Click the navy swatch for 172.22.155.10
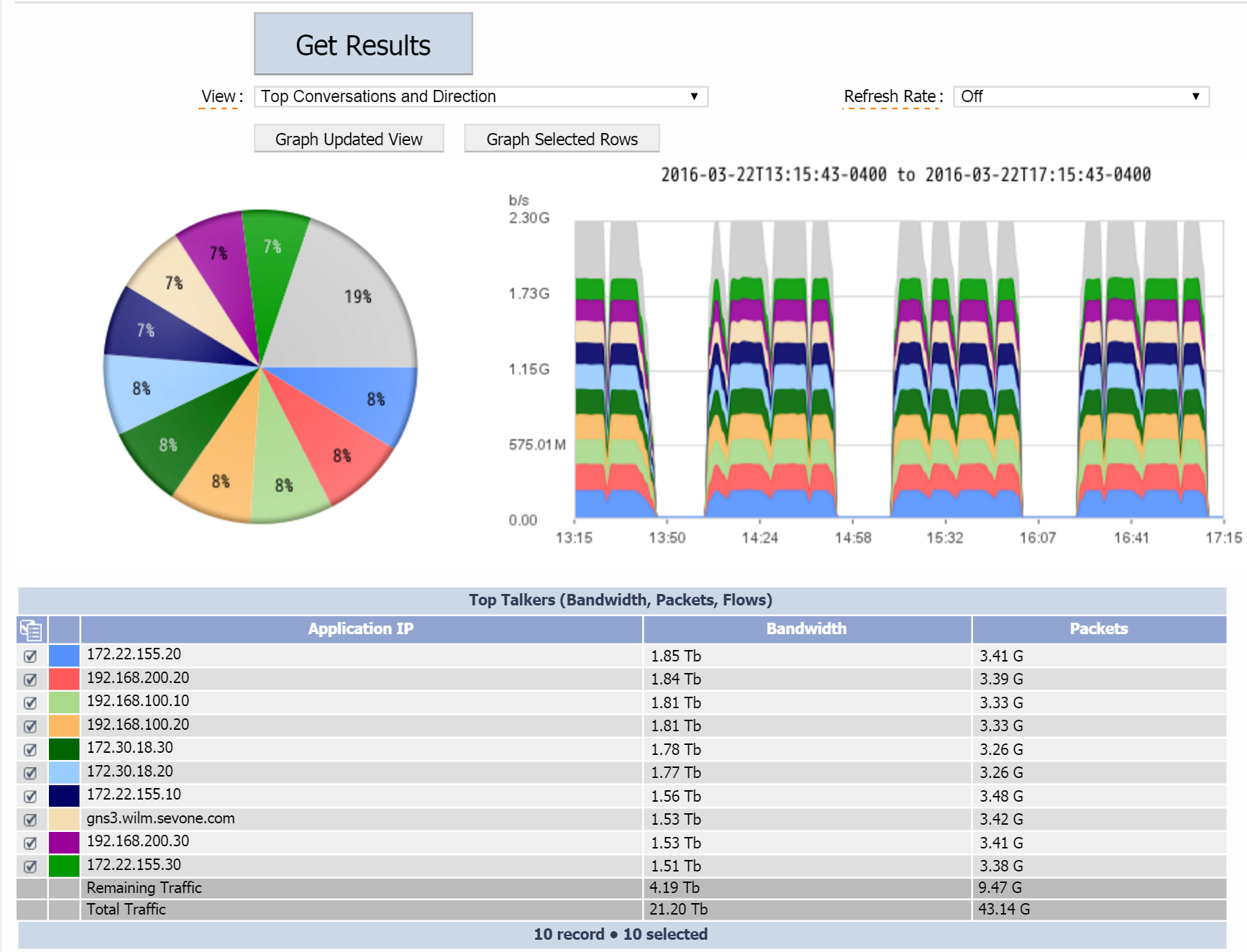This screenshot has width=1247, height=952. pos(64,796)
